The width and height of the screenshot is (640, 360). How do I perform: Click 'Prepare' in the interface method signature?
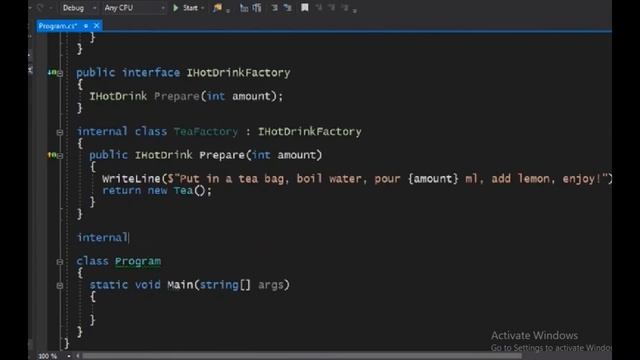click(177, 96)
